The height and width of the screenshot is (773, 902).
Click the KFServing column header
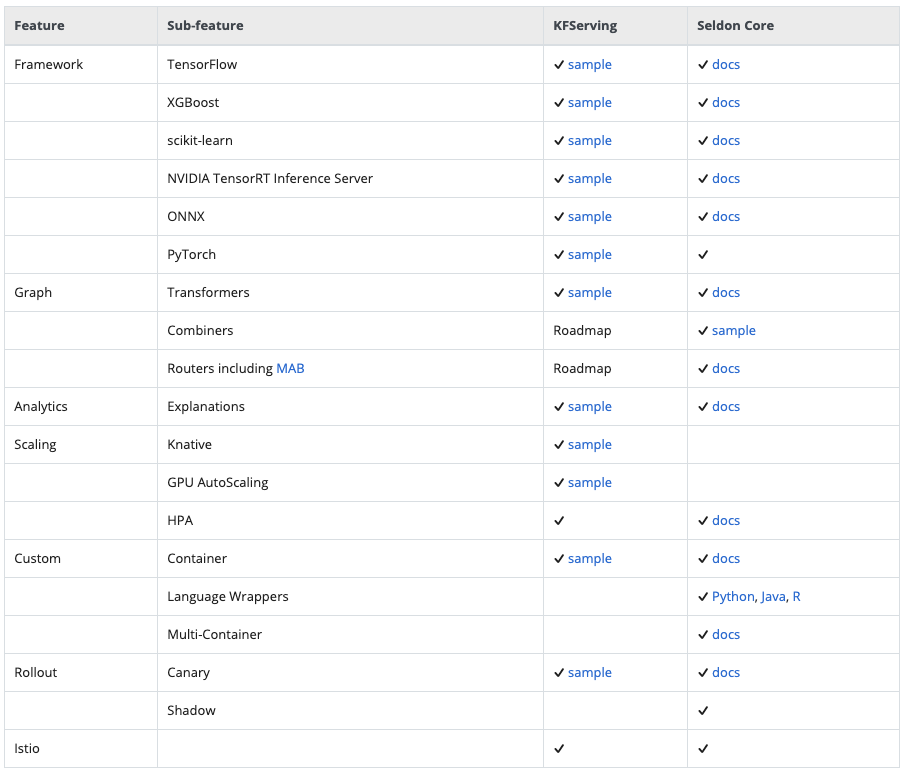coord(585,26)
